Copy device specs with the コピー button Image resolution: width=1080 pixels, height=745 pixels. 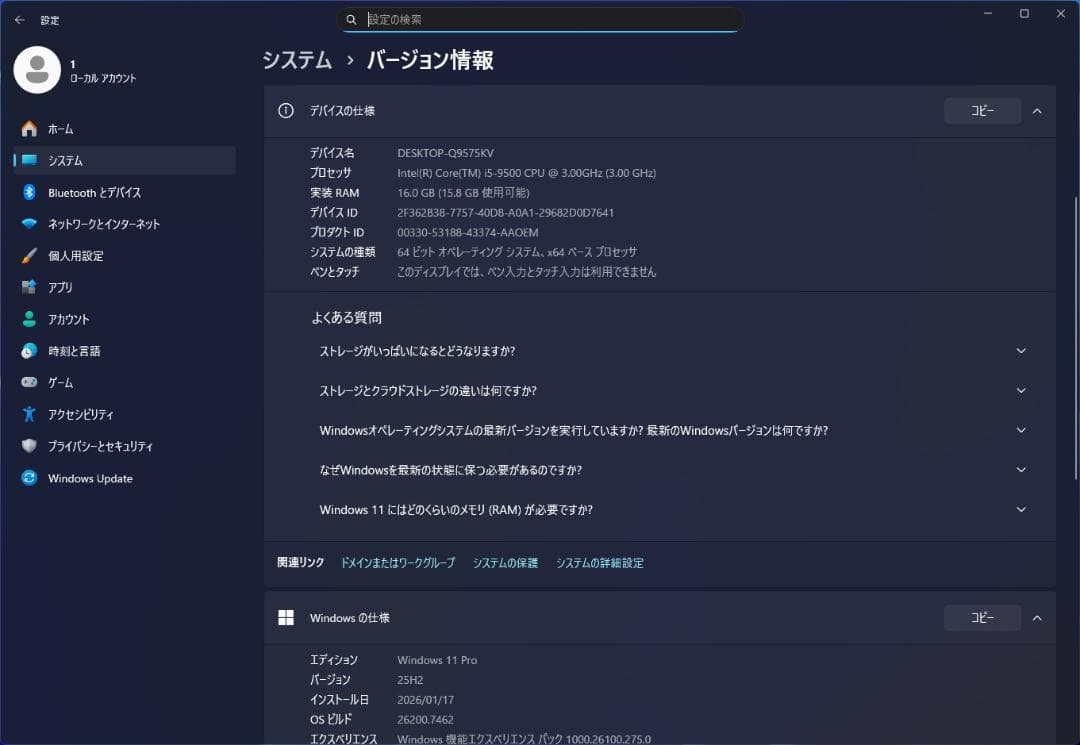click(982, 111)
